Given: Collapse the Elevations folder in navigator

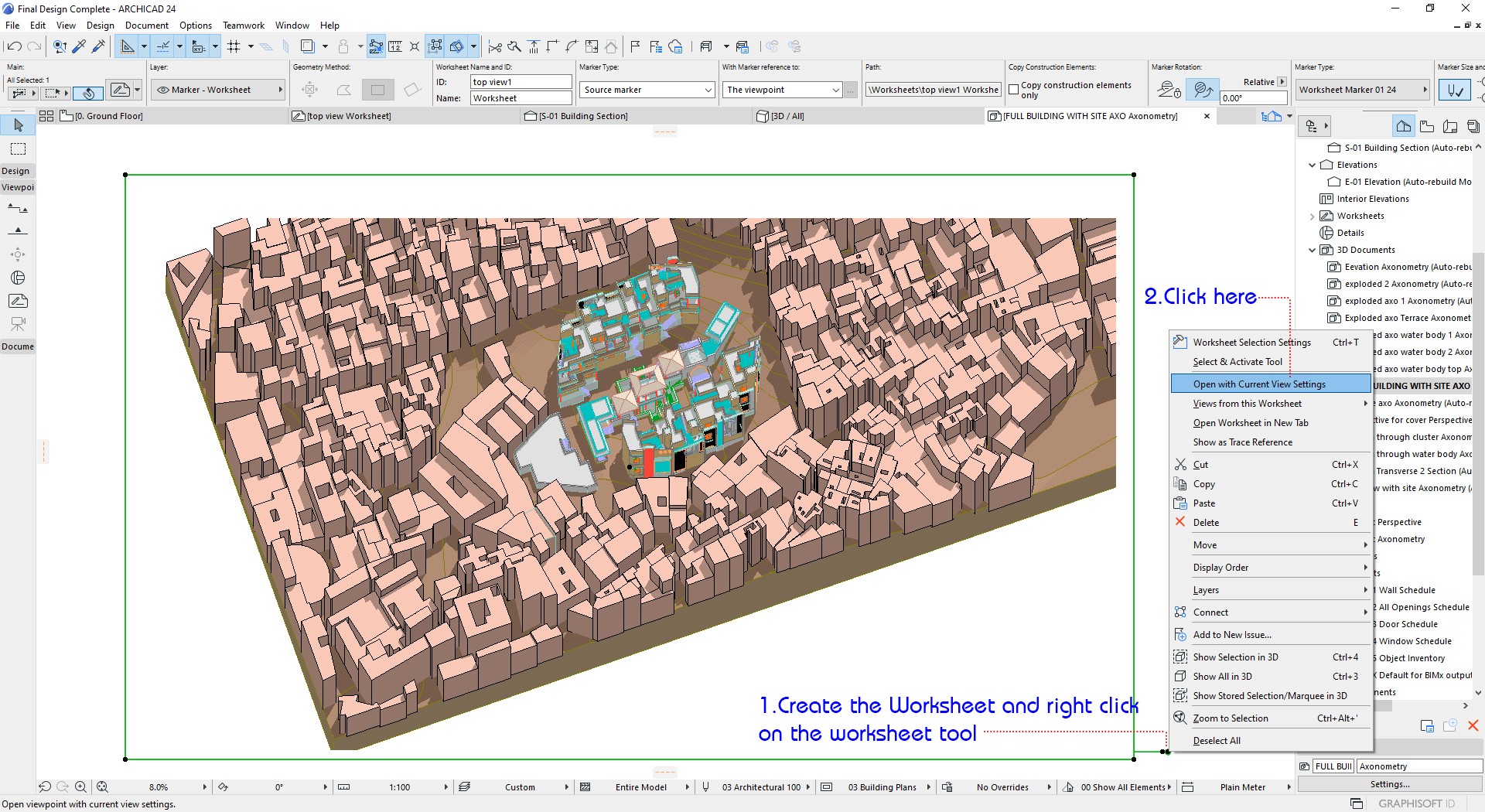Looking at the screenshot, I should (x=1312, y=165).
